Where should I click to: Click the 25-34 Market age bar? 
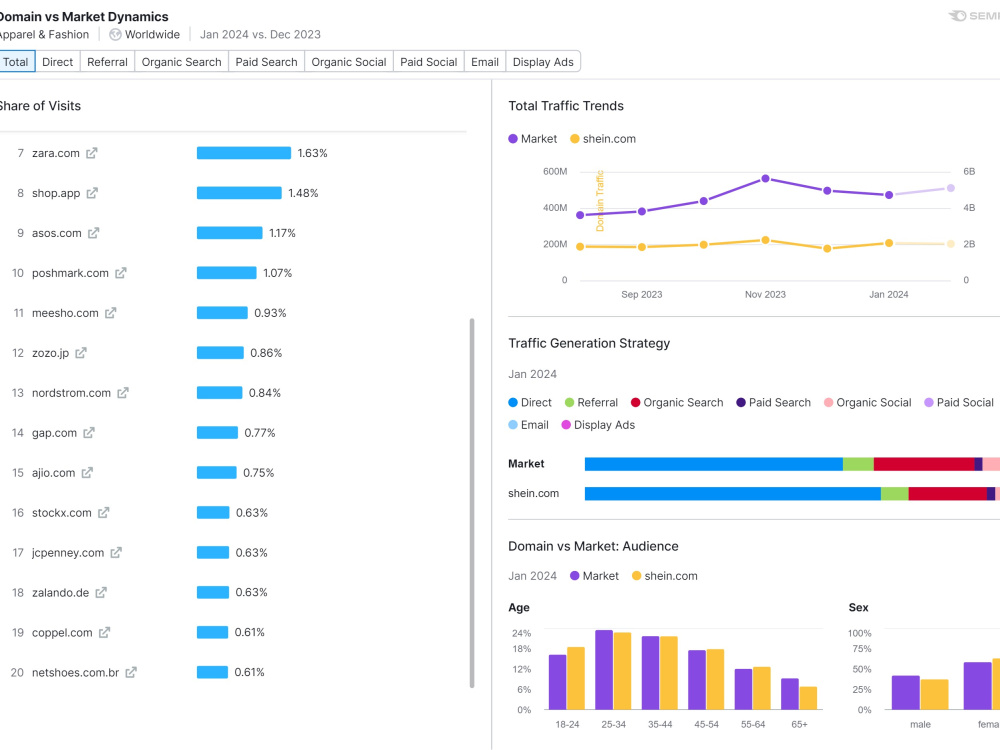pyautogui.click(x=604, y=670)
